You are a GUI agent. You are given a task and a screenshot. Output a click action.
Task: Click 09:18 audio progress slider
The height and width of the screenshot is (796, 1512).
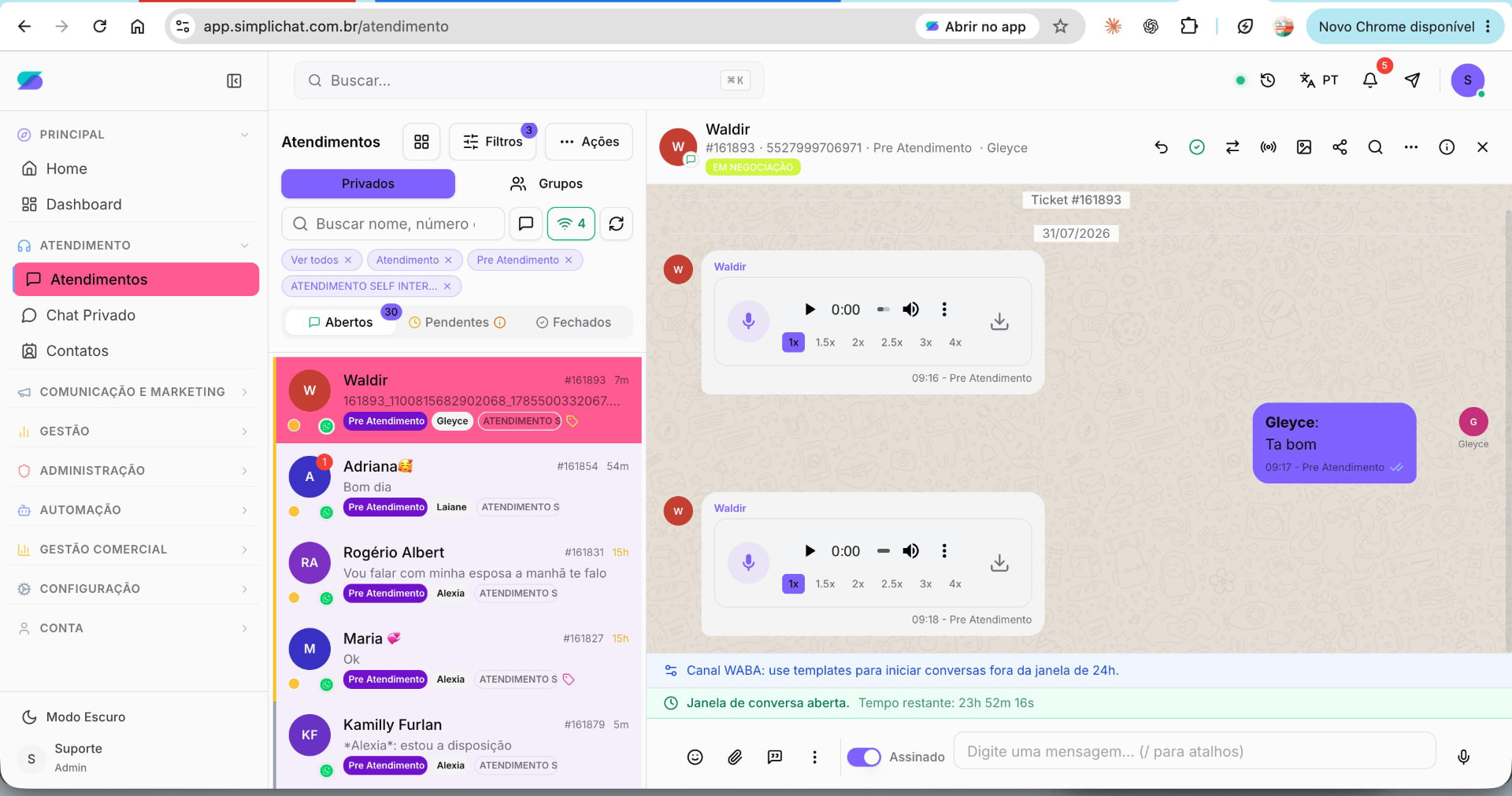(884, 551)
